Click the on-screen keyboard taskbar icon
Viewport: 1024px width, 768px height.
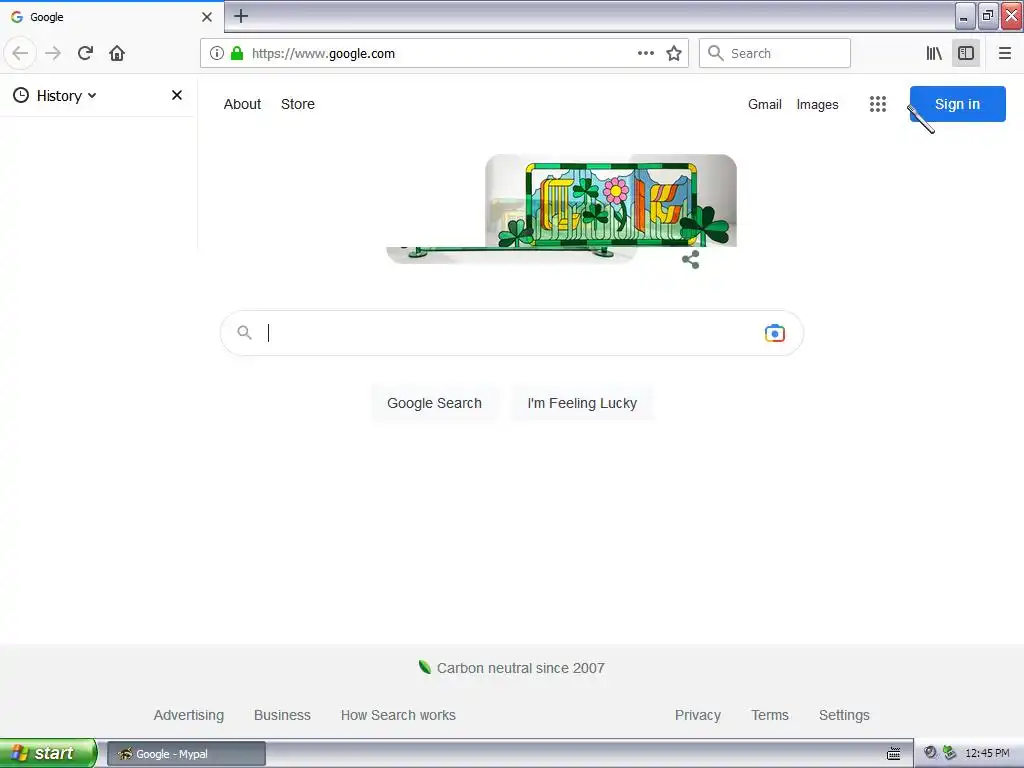point(893,754)
